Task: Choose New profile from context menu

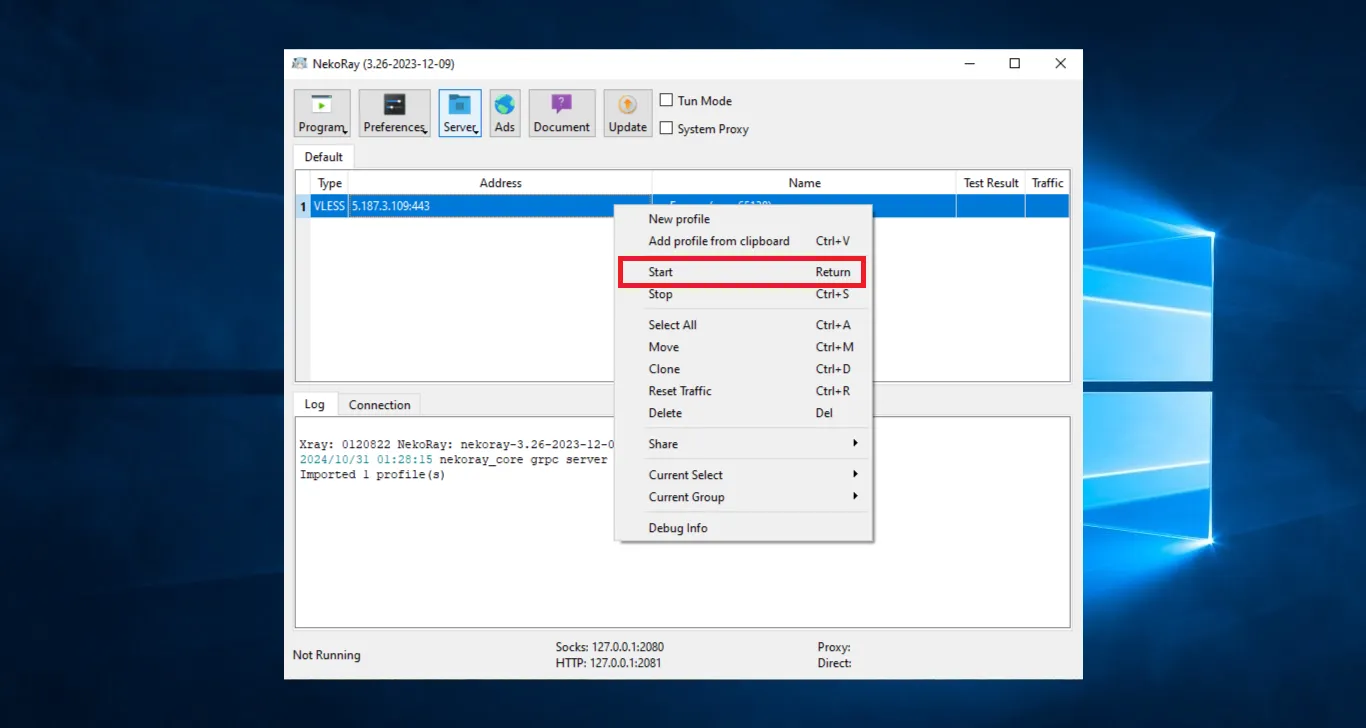Action: tap(744, 219)
